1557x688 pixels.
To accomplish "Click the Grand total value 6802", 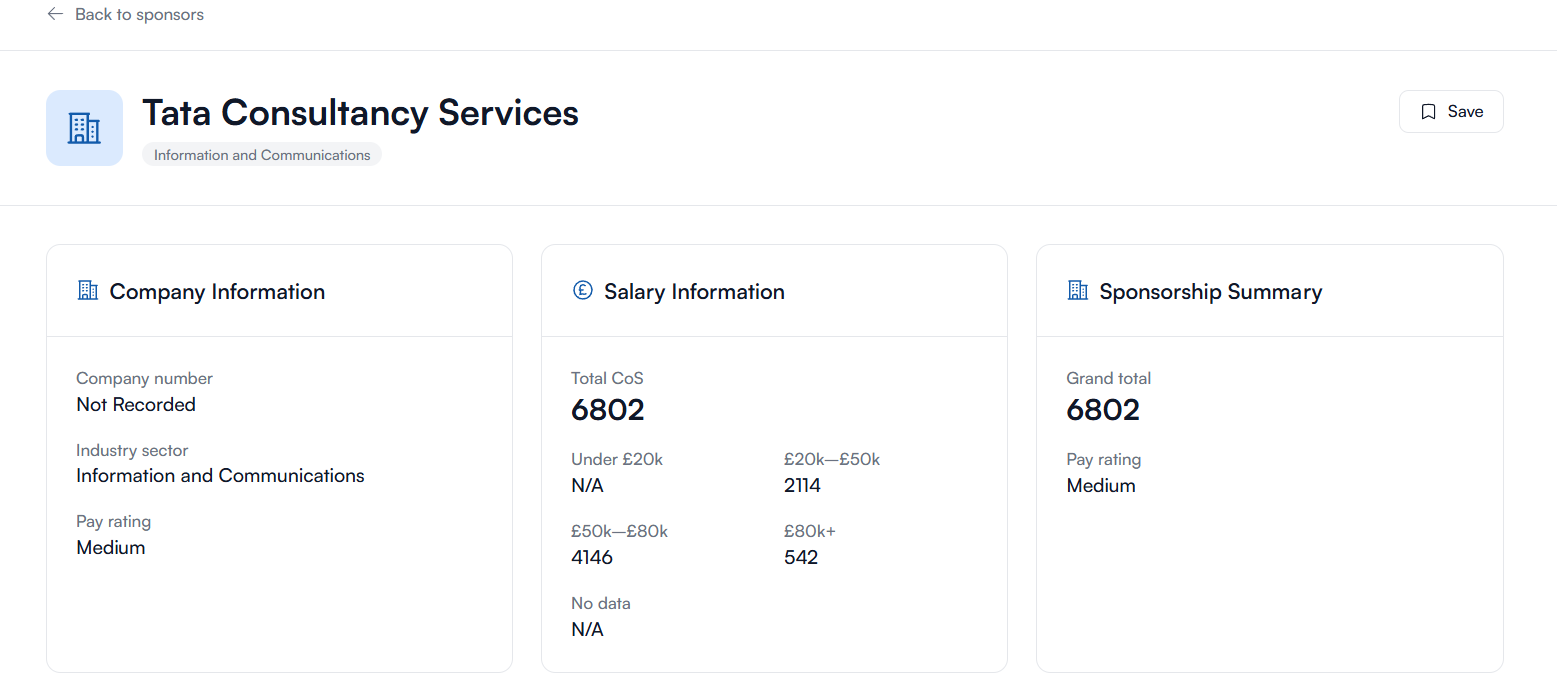I will [1103, 410].
